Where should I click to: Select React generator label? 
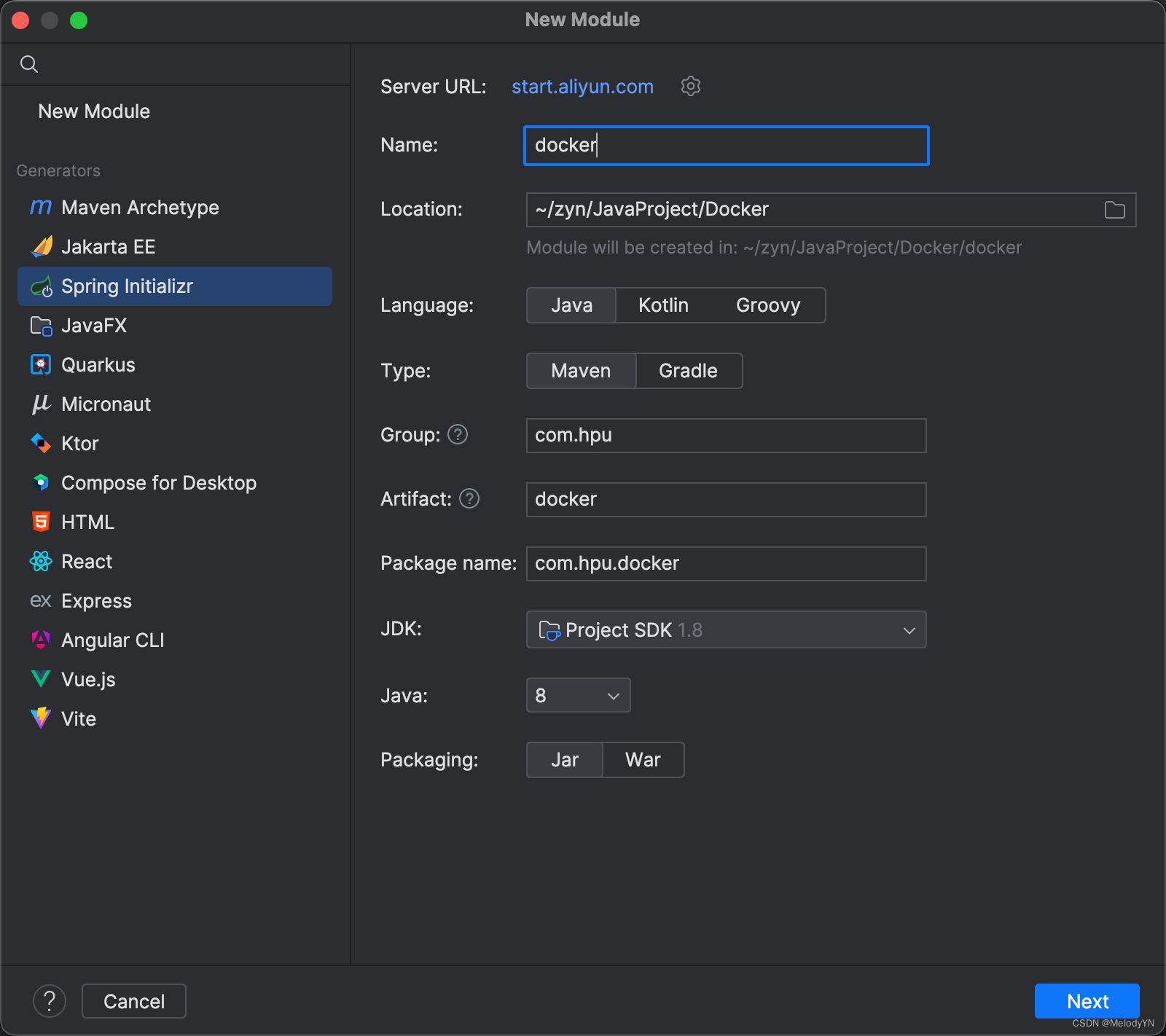pyautogui.click(x=87, y=562)
